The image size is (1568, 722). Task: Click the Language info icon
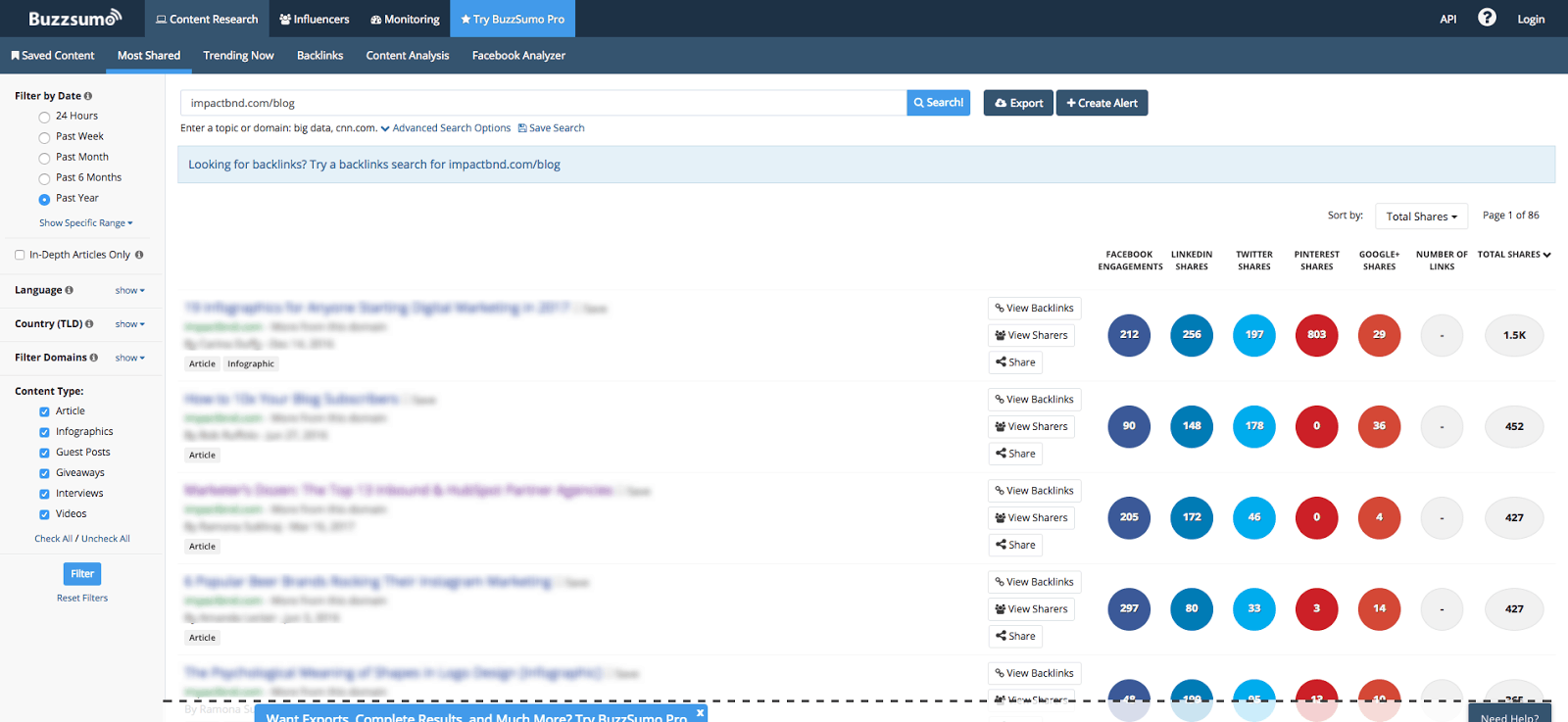tap(69, 290)
